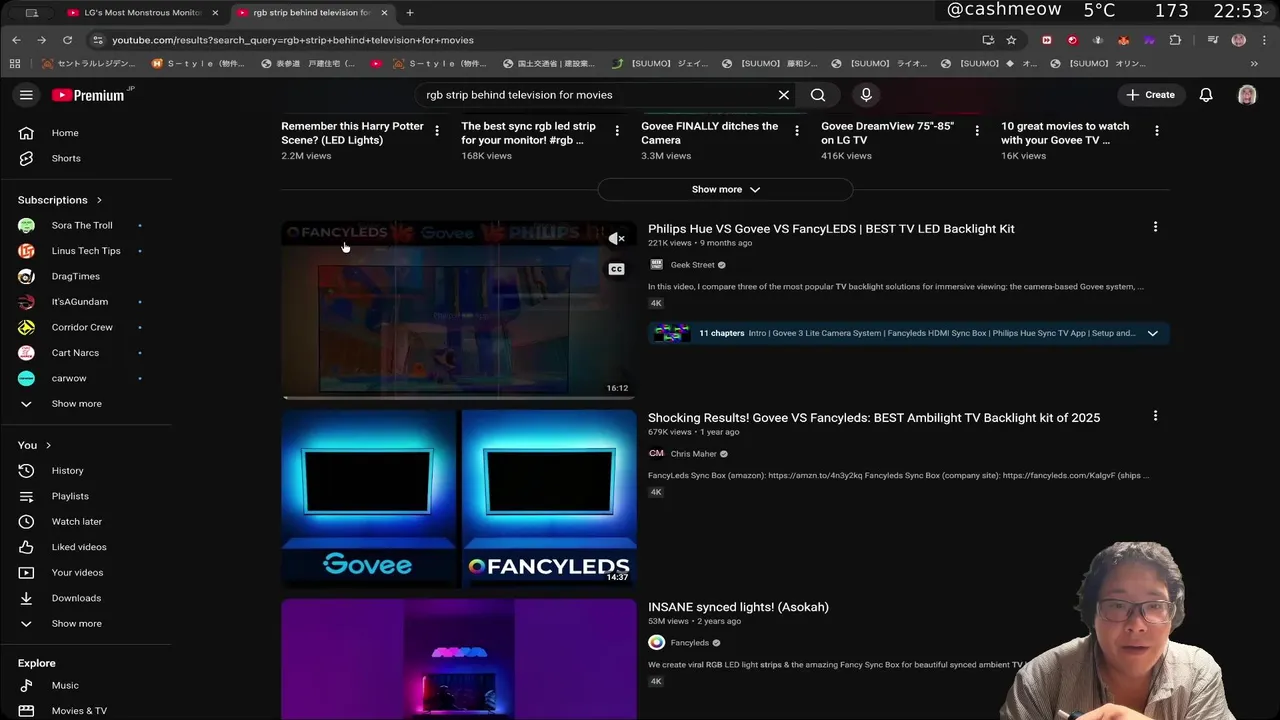1280x720 pixels.
Task: Open best sync rgb led strip short
Action: tap(528, 133)
